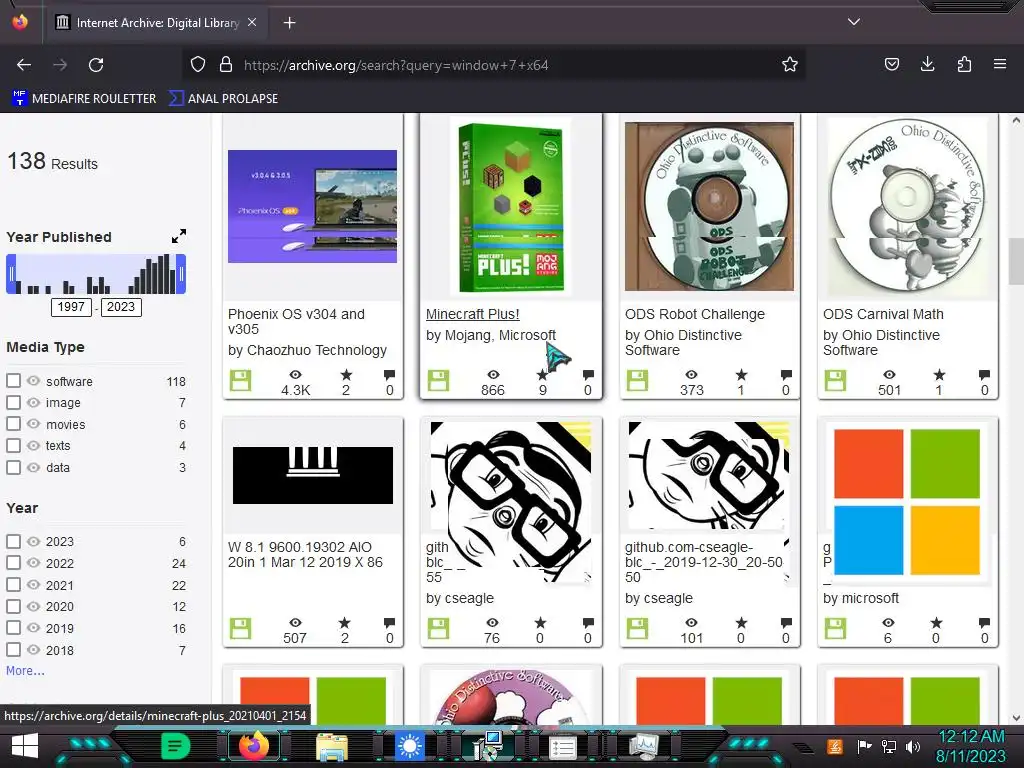Open the Minecraft Plus! title link
Viewport: 1024px width, 768px height.
[x=473, y=314]
